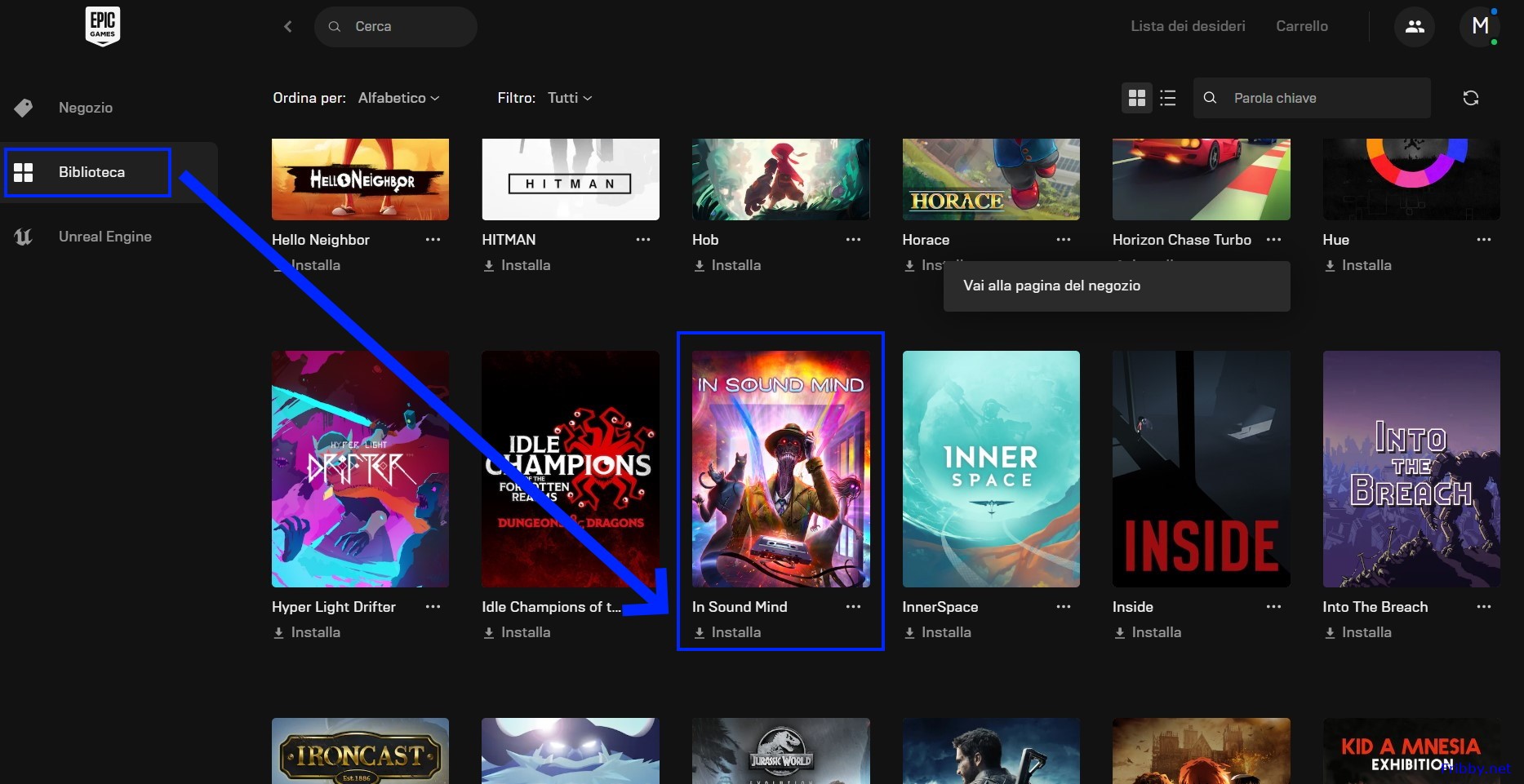1524x784 pixels.
Task: Install HITMAN
Action: click(517, 265)
